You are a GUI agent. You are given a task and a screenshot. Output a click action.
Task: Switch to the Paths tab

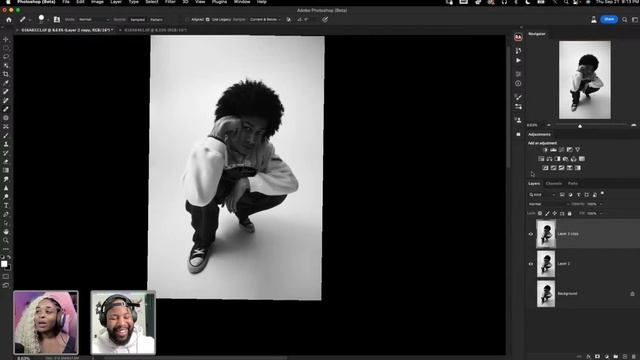[573, 184]
